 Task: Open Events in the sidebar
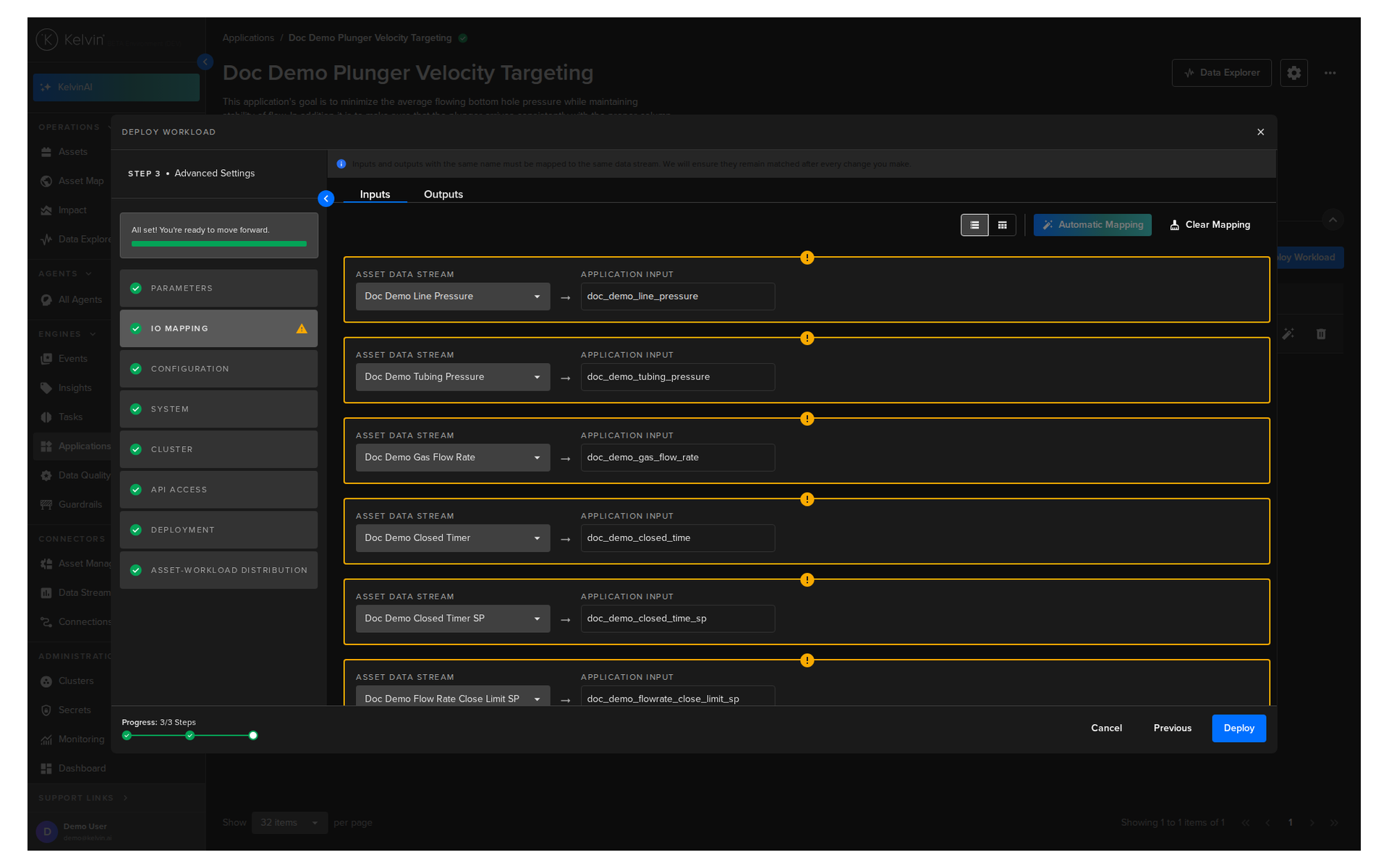pyautogui.click(x=72, y=359)
